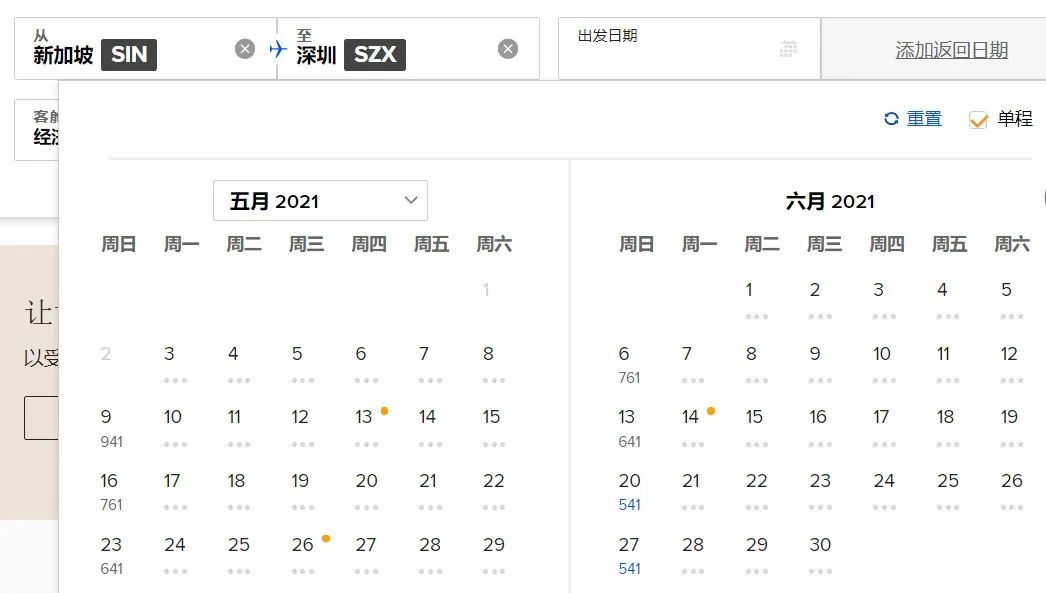Click the origin field 新加坡 SIN
Screen dimensions: 1046x593
(145, 49)
